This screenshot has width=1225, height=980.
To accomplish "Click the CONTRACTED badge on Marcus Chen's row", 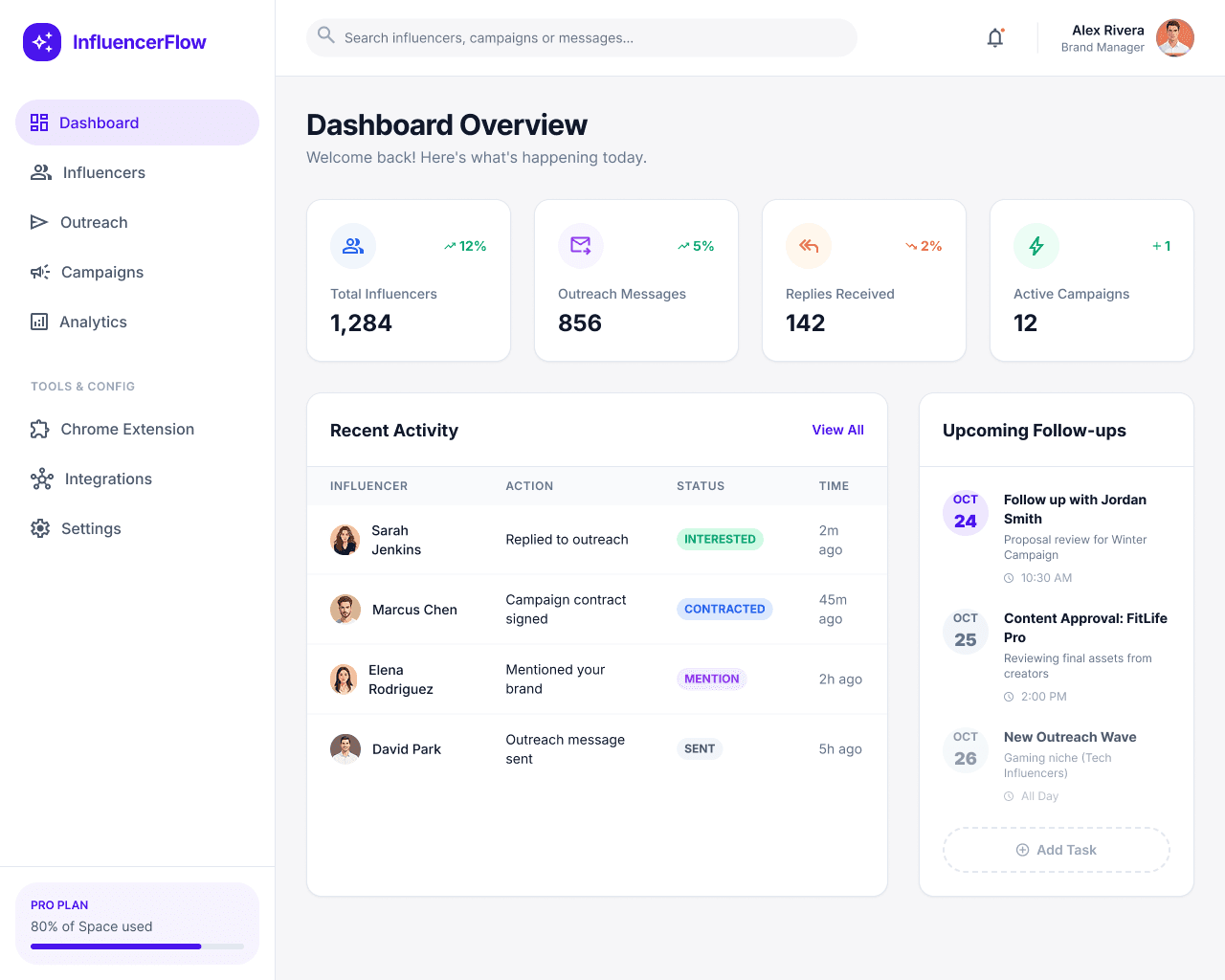I will point(724,609).
